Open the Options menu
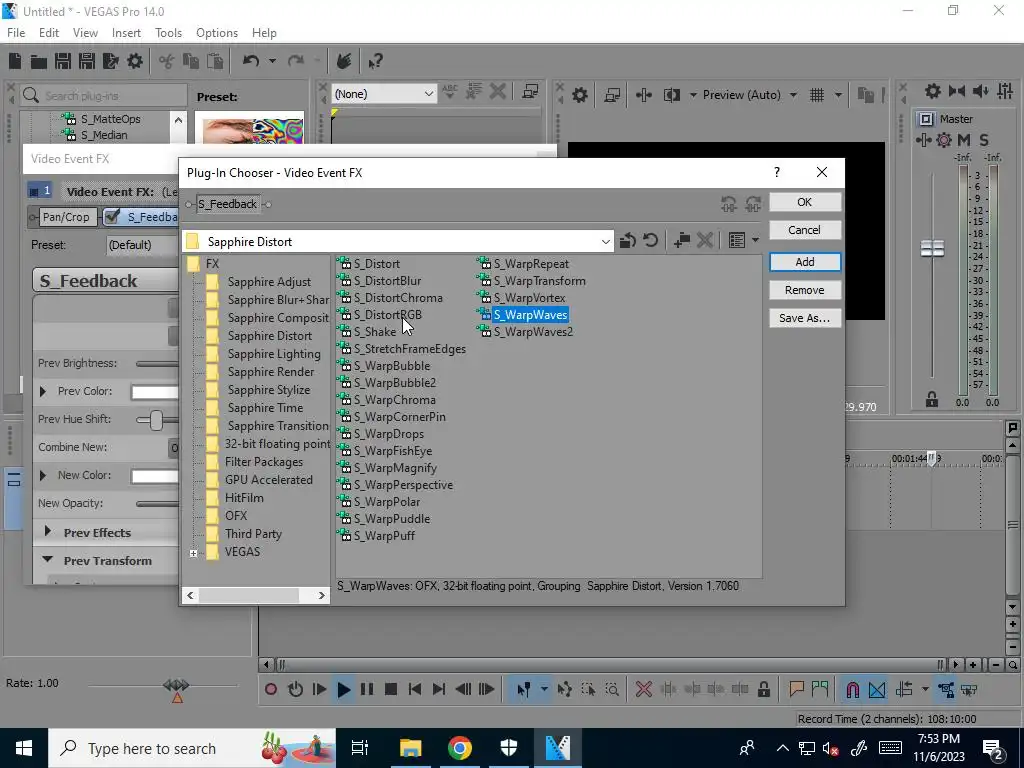 [x=217, y=33]
